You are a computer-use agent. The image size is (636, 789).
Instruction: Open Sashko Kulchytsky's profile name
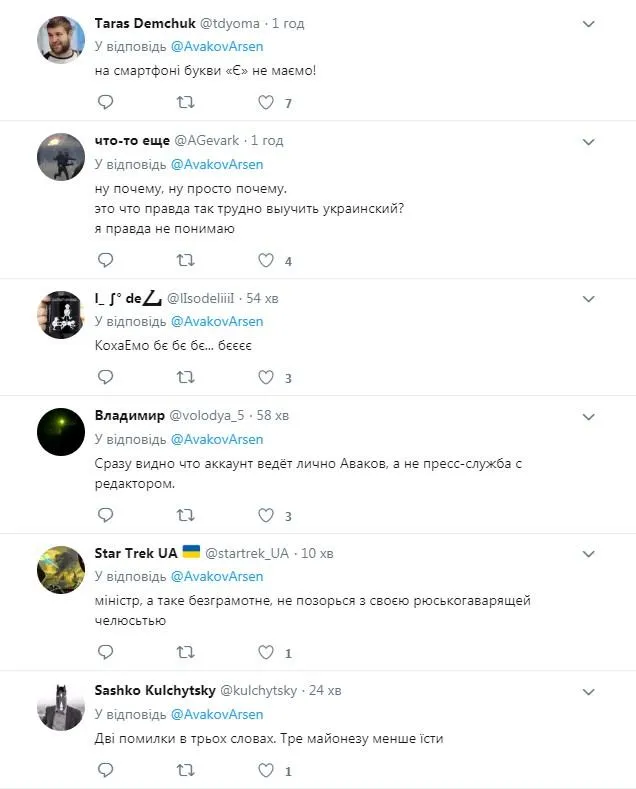tap(153, 690)
